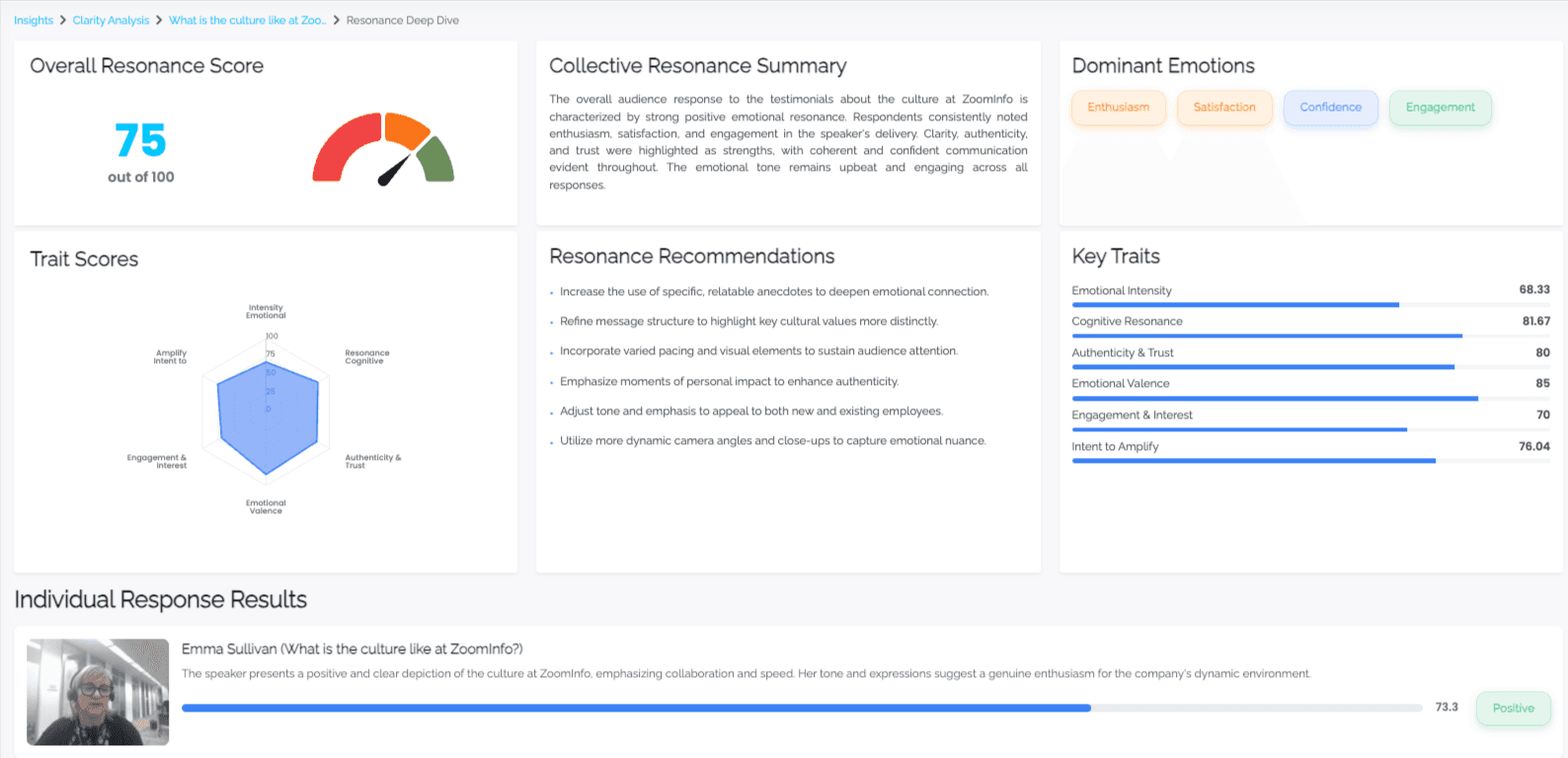This screenshot has height=758, width=1568.
Task: Click Emma Sullivan's 73.3 score bar
Action: pyautogui.click(x=636, y=708)
